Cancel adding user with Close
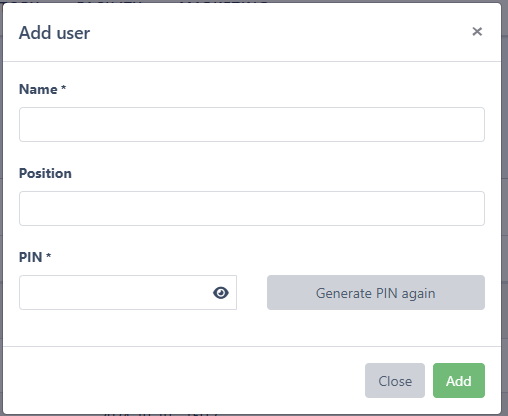This screenshot has height=416, width=508. (x=395, y=380)
